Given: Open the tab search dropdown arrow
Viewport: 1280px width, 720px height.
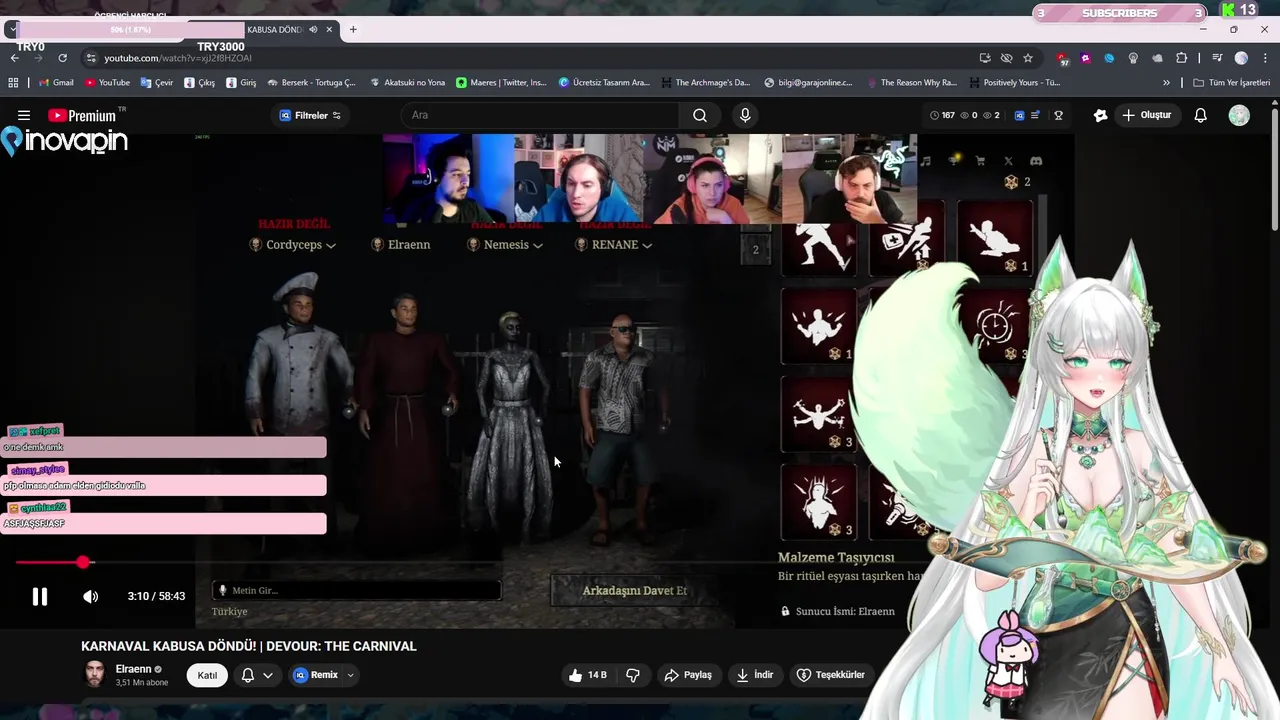Looking at the screenshot, I should [x=11, y=29].
